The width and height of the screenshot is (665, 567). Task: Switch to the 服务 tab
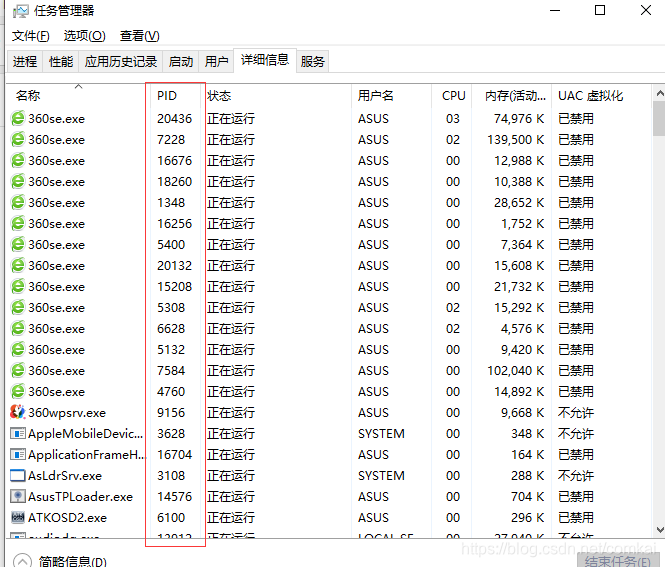click(x=313, y=62)
